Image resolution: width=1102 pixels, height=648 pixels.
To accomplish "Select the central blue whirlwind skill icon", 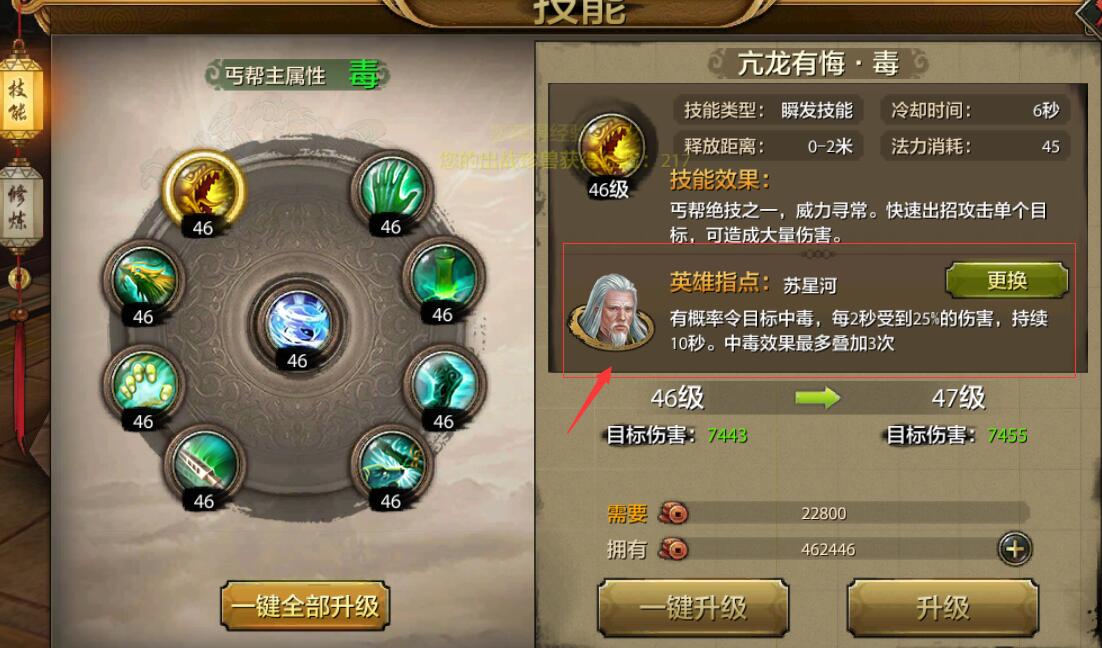I will 298,326.
